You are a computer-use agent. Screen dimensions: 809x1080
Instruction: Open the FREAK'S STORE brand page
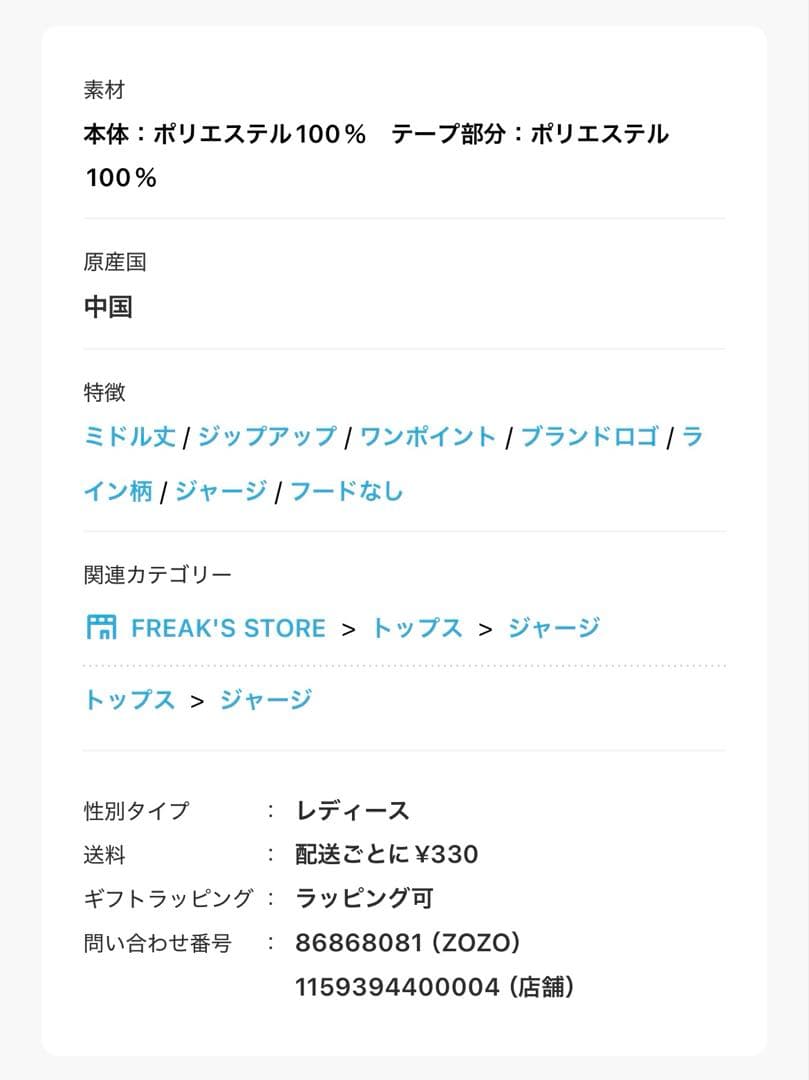228,627
